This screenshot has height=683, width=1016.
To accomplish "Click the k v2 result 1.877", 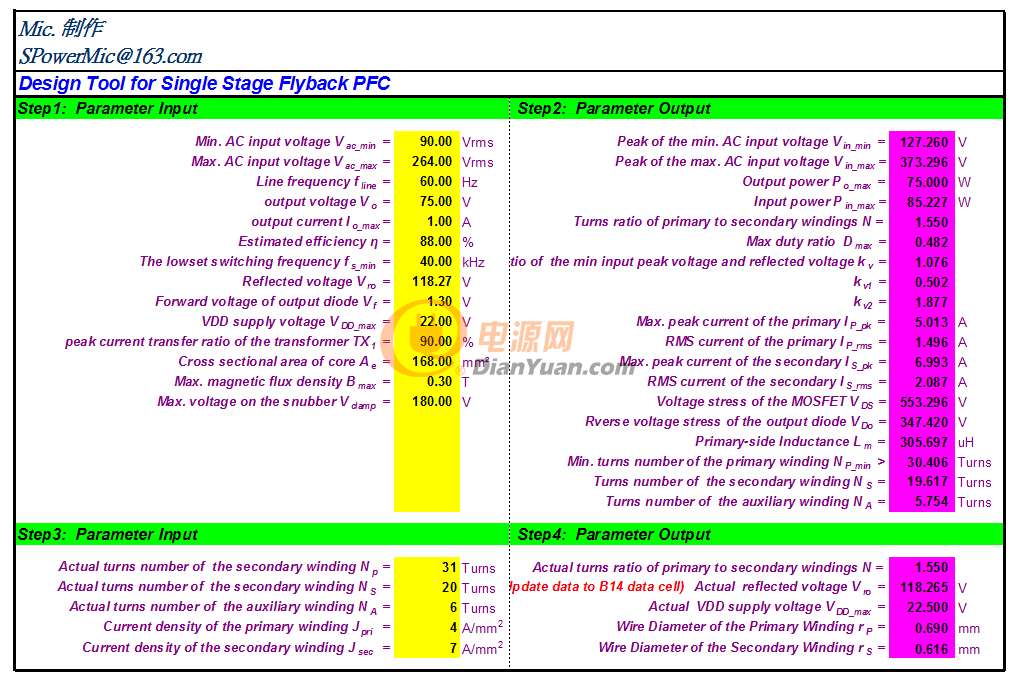I will 921,303.
